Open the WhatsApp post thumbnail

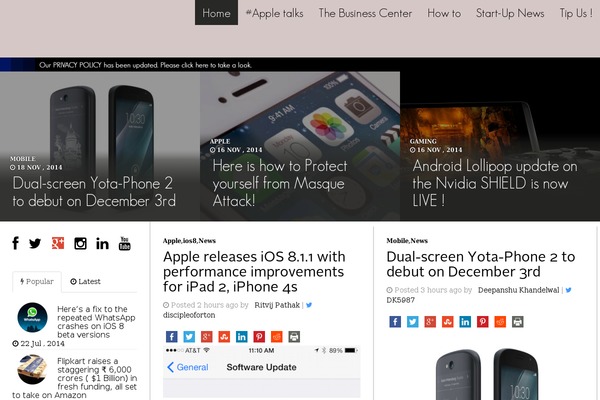click(x=33, y=317)
